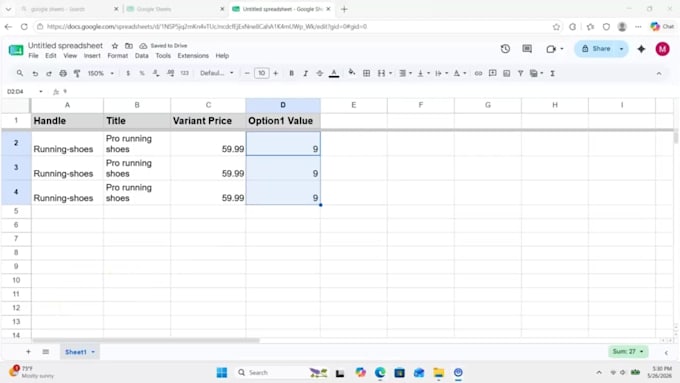The image size is (680, 383).
Task: Open the fill color picker
Action: pyautogui.click(x=352, y=73)
